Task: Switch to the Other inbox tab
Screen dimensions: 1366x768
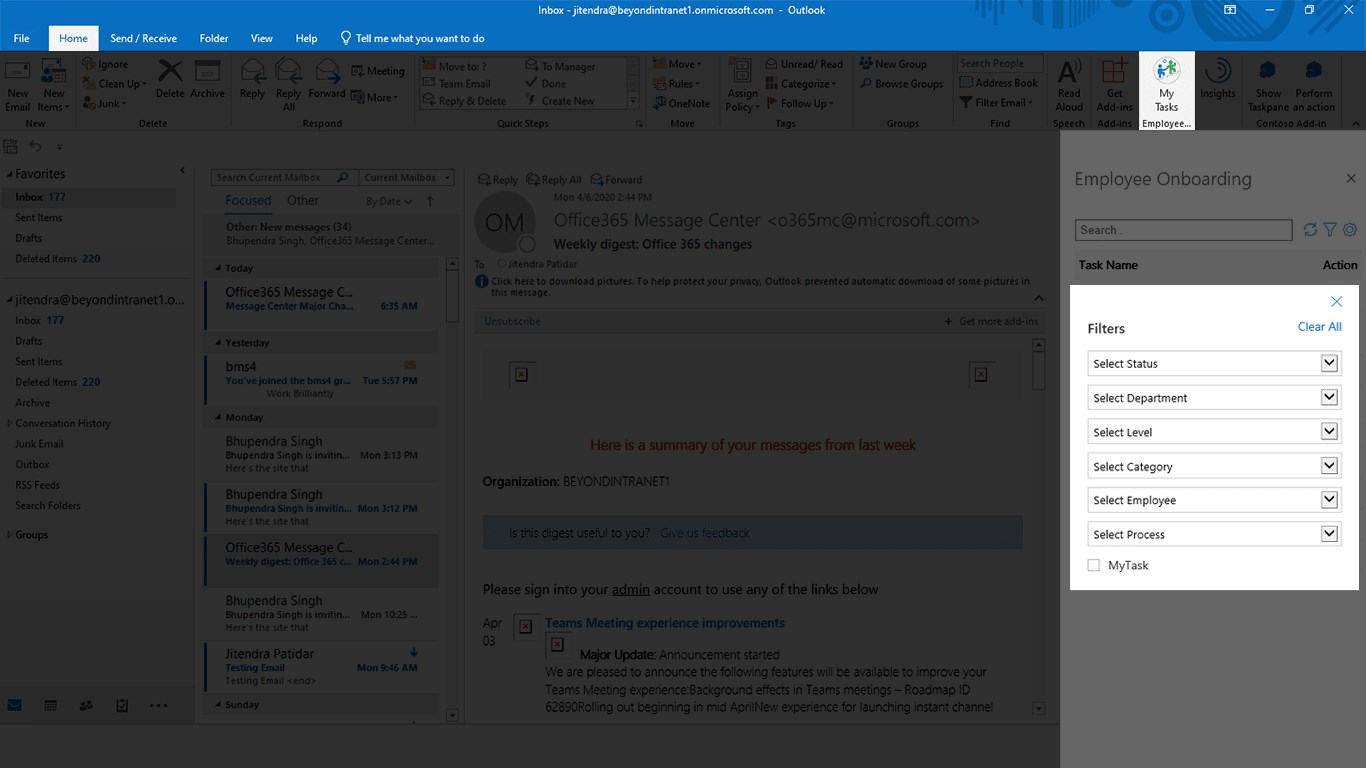Action: tap(303, 200)
